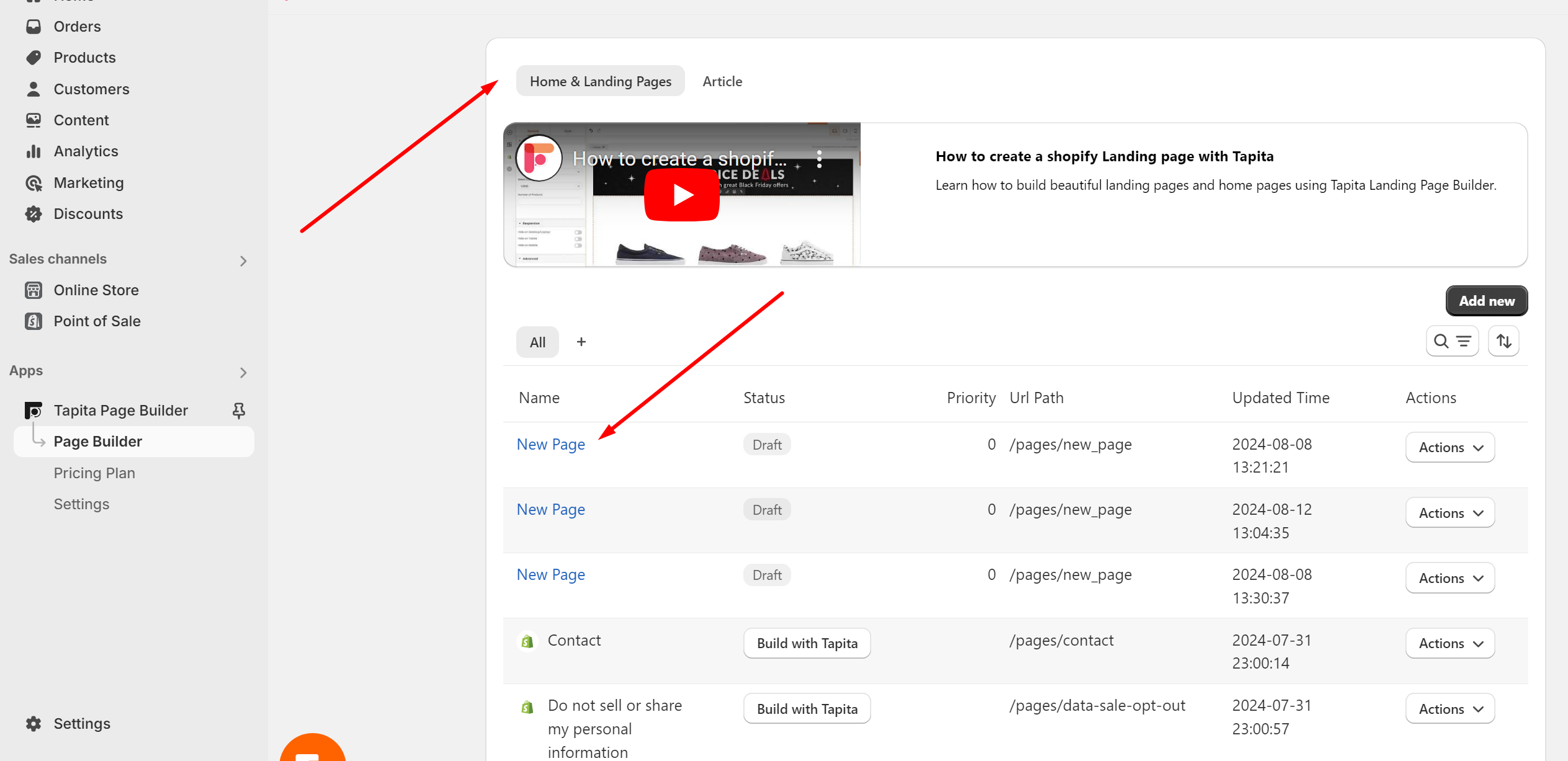1568x761 pixels.
Task: Unpin the Tapita Page Builder app
Action: (239, 411)
